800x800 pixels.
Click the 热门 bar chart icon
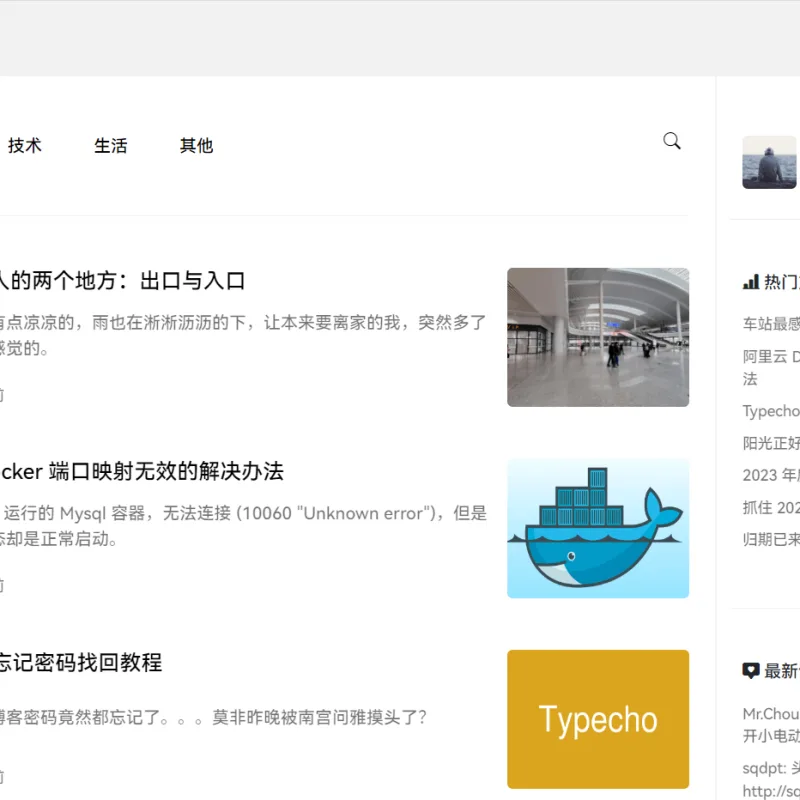coord(751,282)
